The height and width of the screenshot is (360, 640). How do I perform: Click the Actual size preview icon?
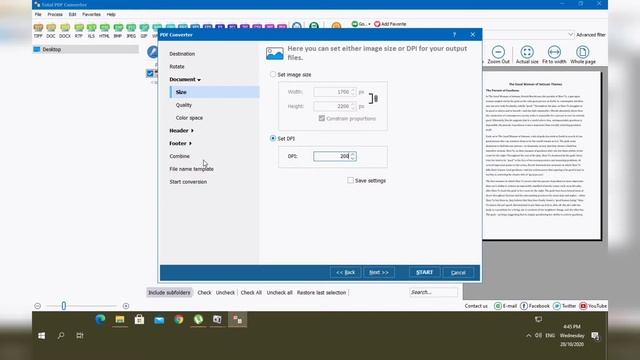[x=527, y=55]
